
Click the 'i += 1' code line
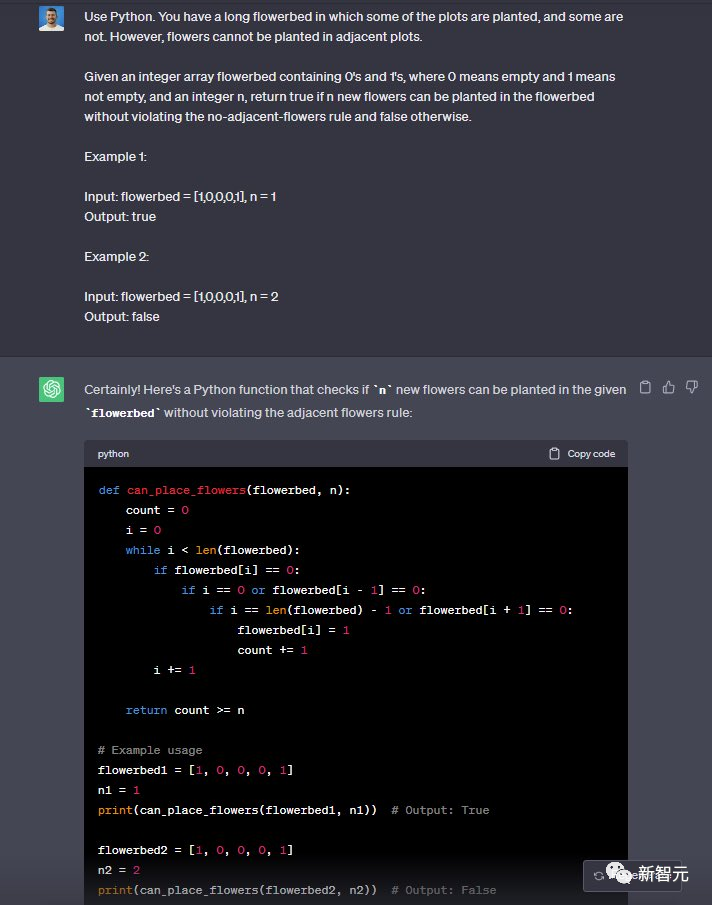click(174, 670)
